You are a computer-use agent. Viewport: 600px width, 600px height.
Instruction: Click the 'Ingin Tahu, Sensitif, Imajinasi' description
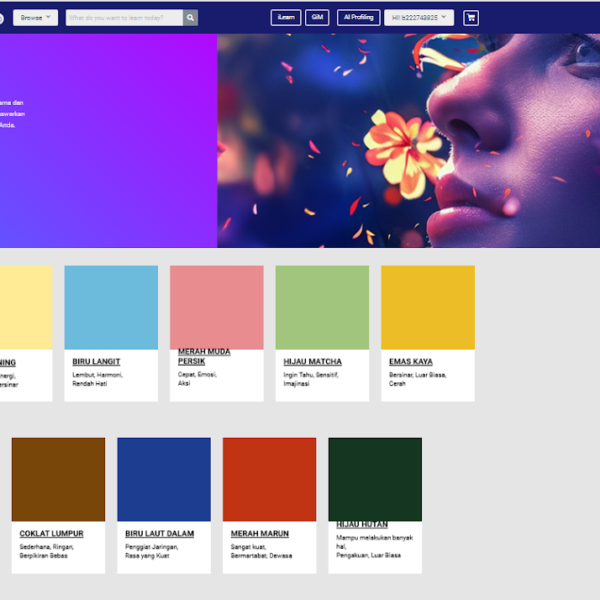[311, 379]
